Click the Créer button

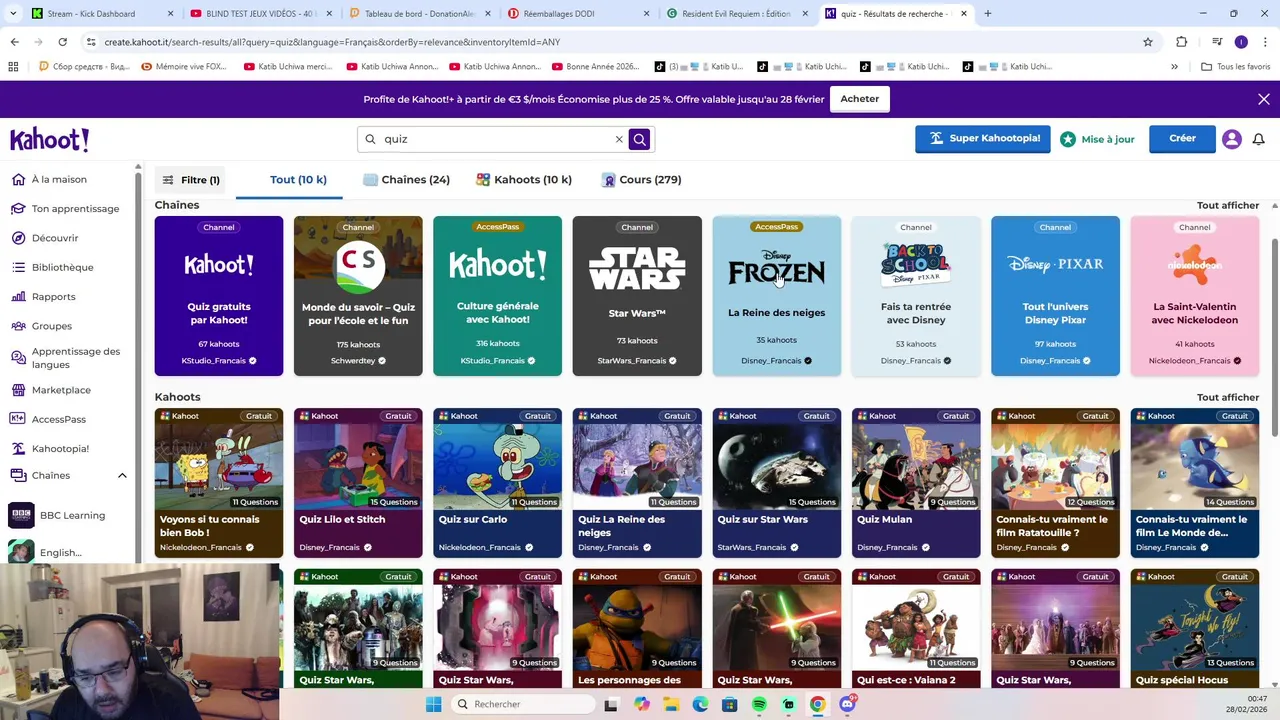click(1182, 139)
